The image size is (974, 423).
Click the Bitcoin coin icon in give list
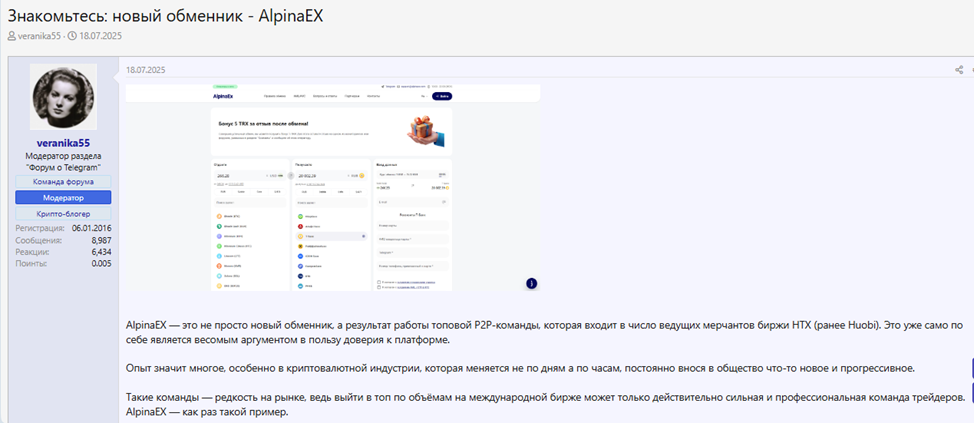coord(218,215)
